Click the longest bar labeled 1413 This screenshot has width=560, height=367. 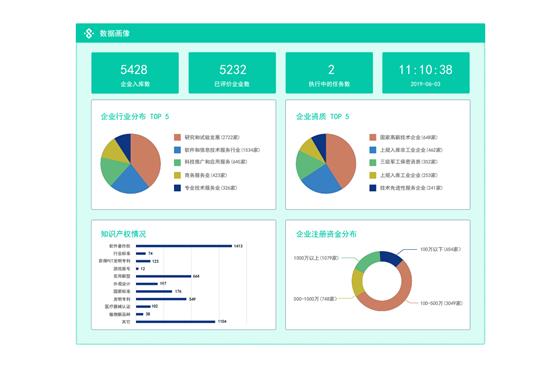(x=184, y=246)
